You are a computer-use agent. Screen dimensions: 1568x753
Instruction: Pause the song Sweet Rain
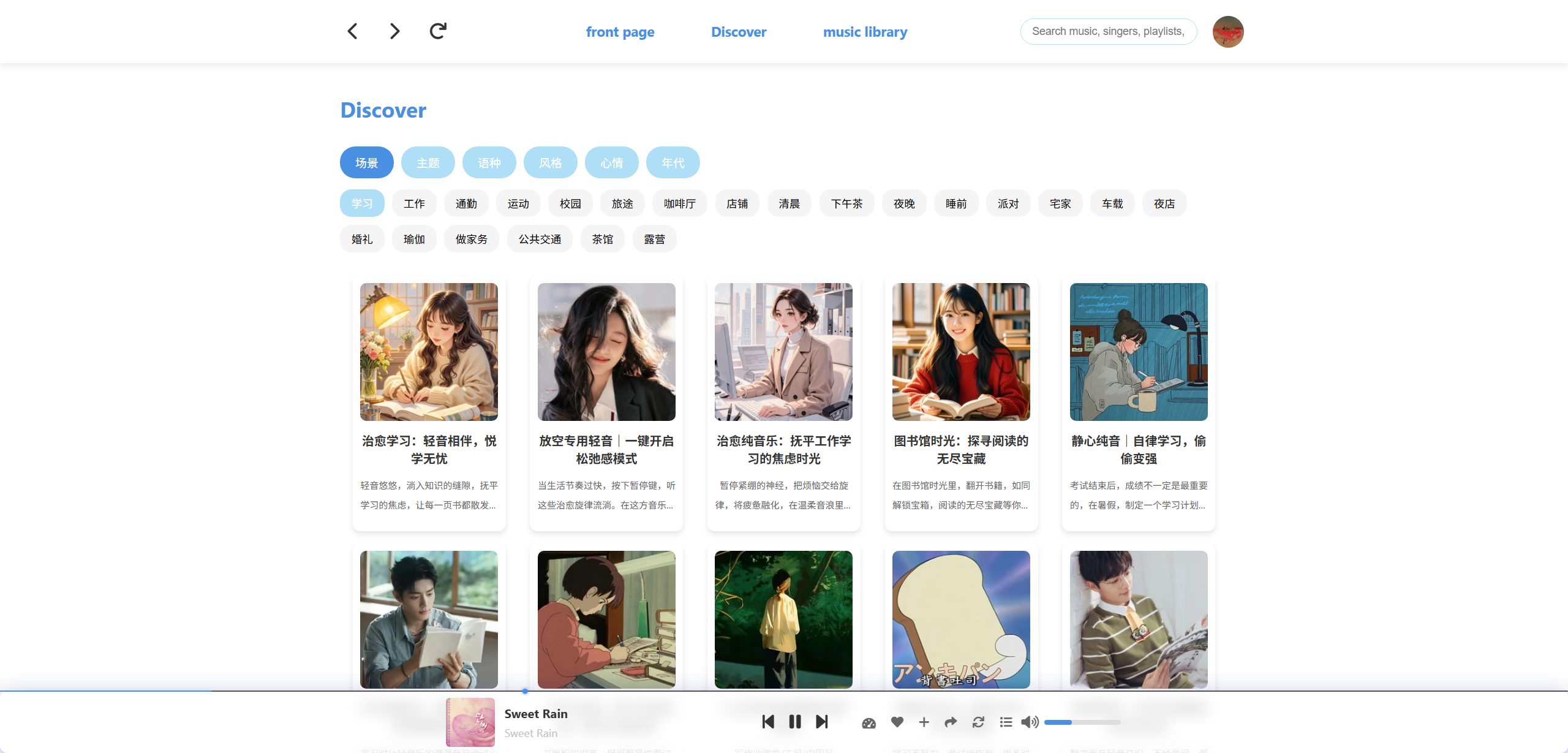(795, 722)
